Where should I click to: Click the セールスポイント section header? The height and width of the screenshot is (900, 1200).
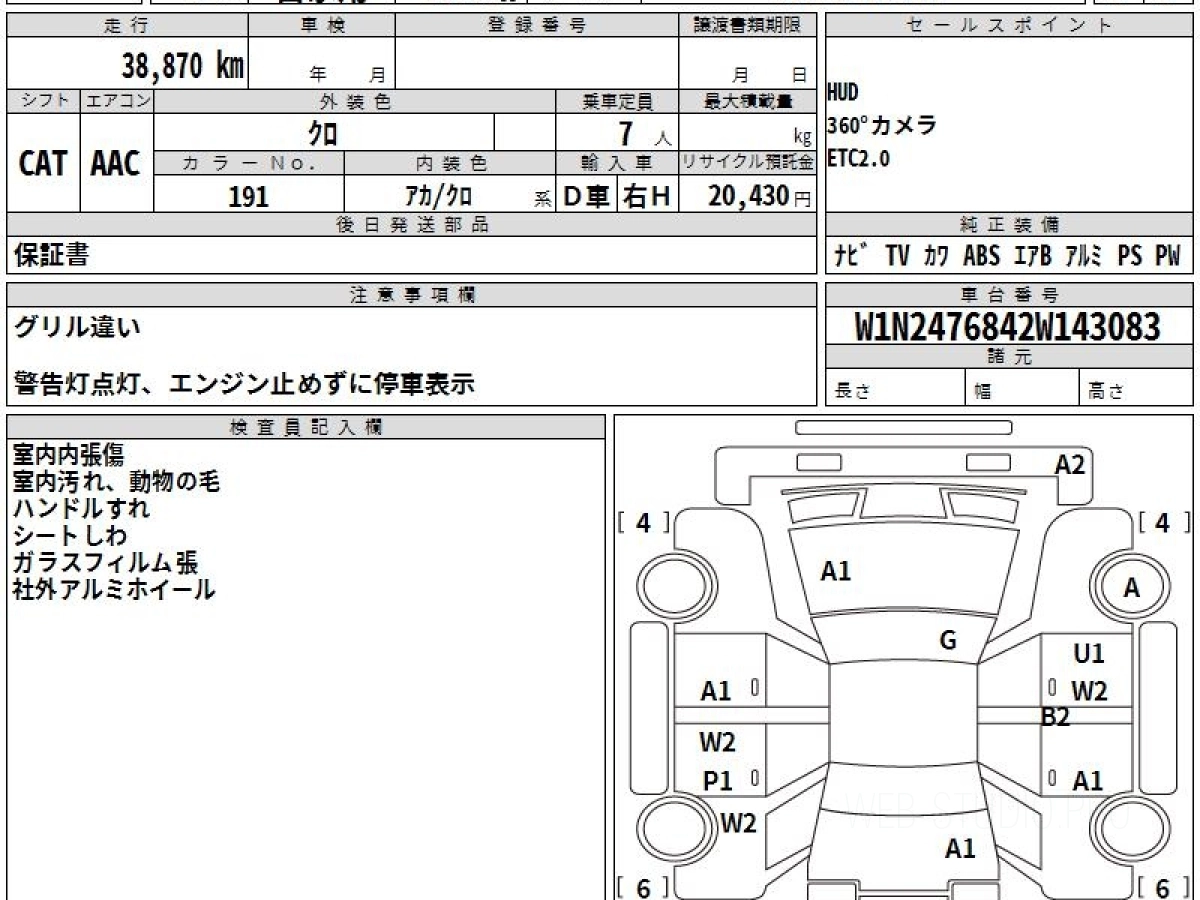click(1009, 26)
